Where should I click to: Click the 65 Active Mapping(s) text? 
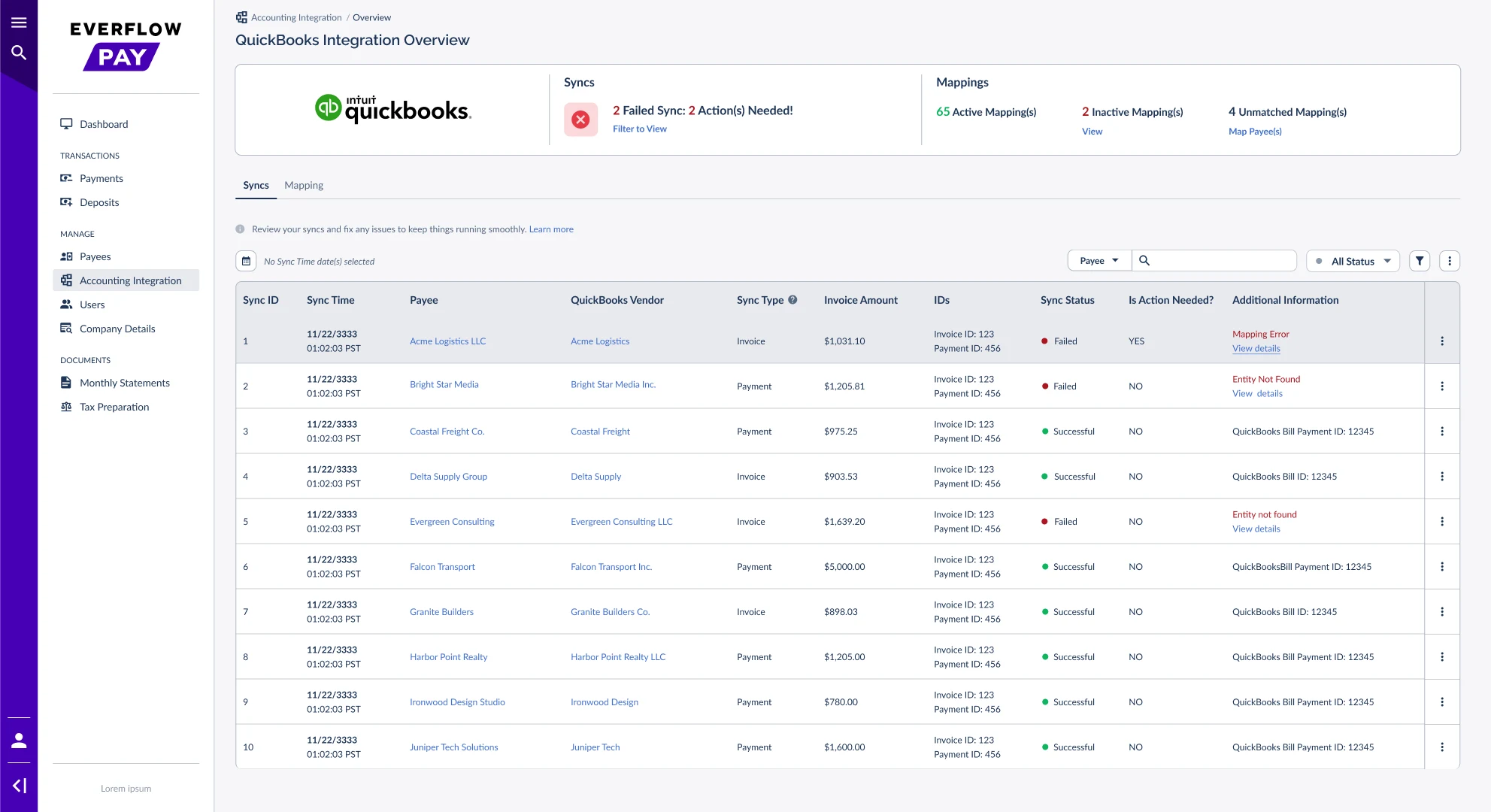tap(986, 112)
